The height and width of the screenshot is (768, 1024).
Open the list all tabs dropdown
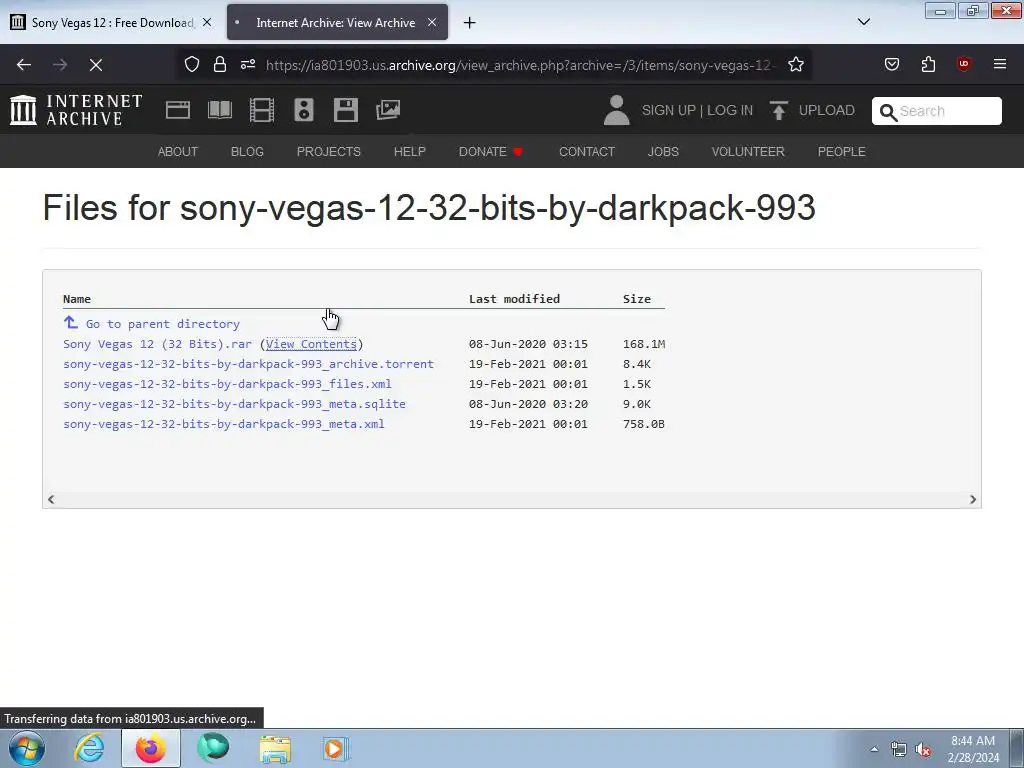click(863, 22)
